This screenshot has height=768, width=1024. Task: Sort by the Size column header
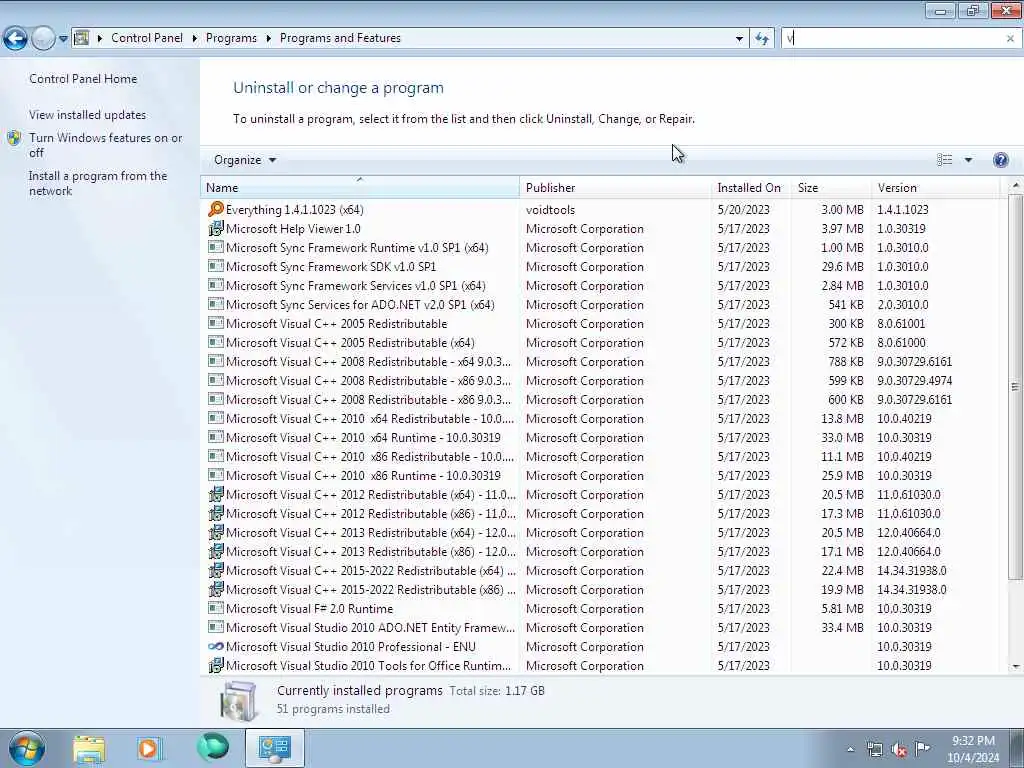[831, 187]
